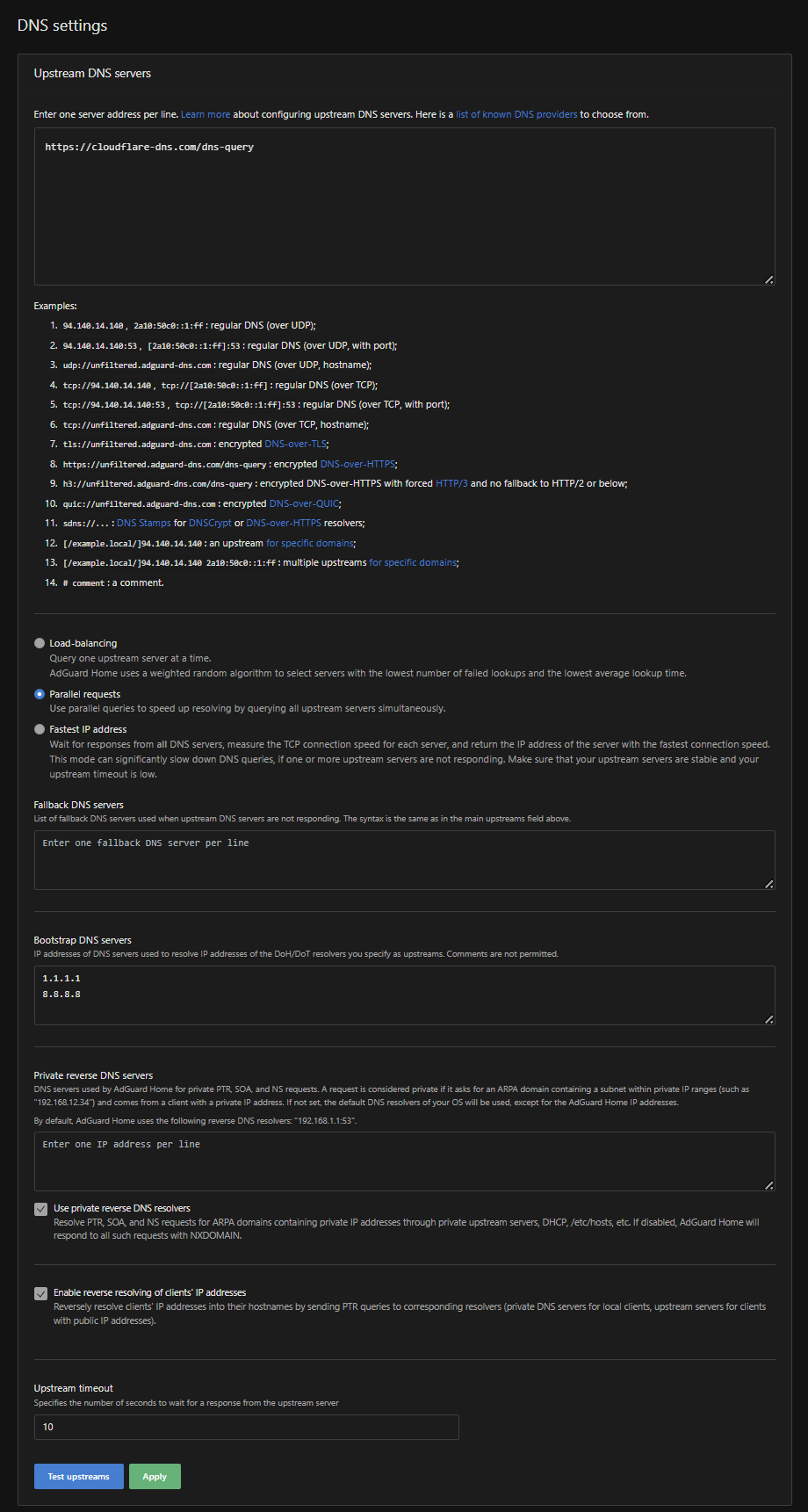This screenshot has height=1512, width=808.
Task: Open 'for specific domains' link in example 13
Action: [x=413, y=562]
